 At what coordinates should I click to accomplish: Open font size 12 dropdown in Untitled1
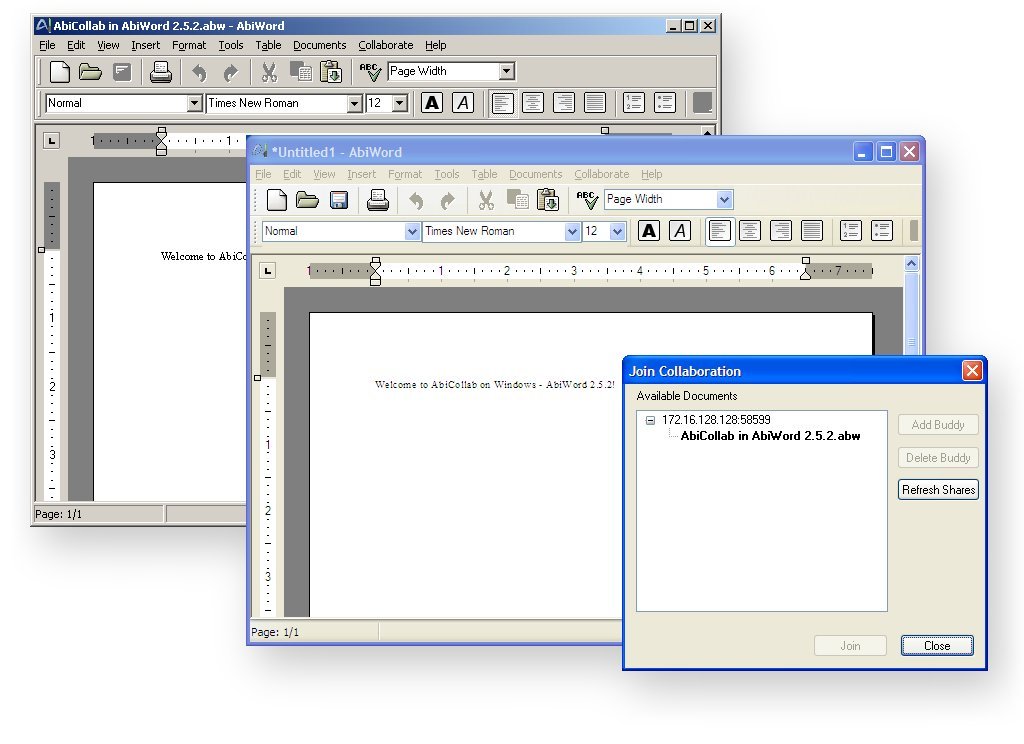(617, 231)
